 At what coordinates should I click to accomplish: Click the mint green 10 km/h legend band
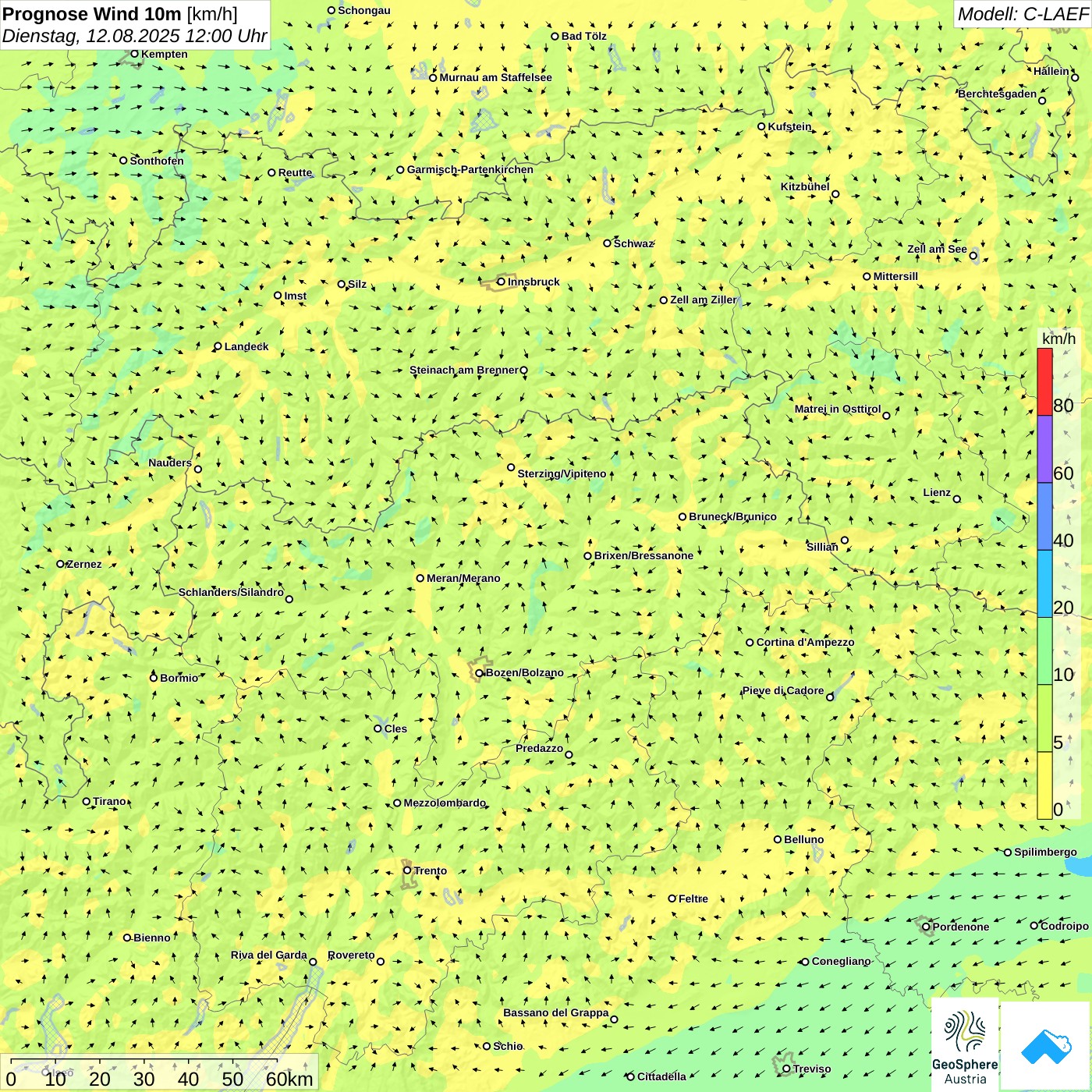[1044, 651]
